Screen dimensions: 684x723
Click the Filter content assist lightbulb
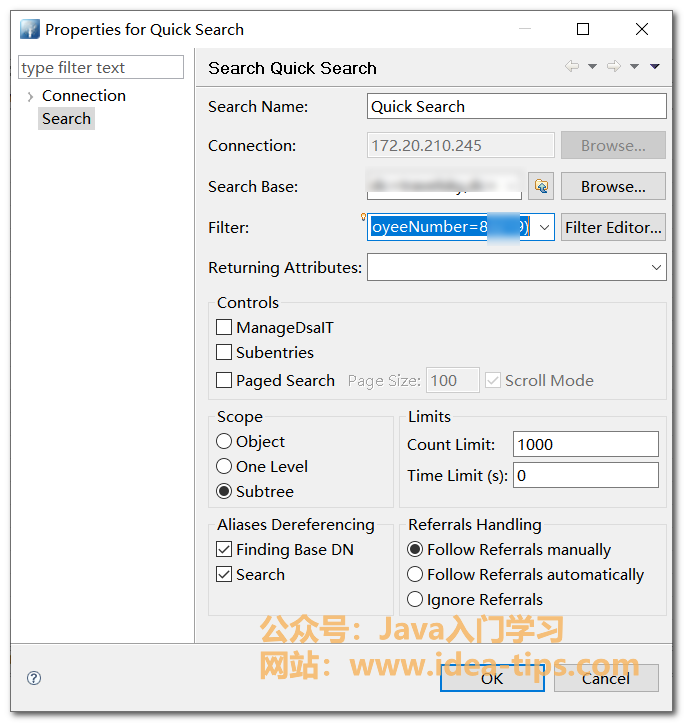tap(363, 217)
